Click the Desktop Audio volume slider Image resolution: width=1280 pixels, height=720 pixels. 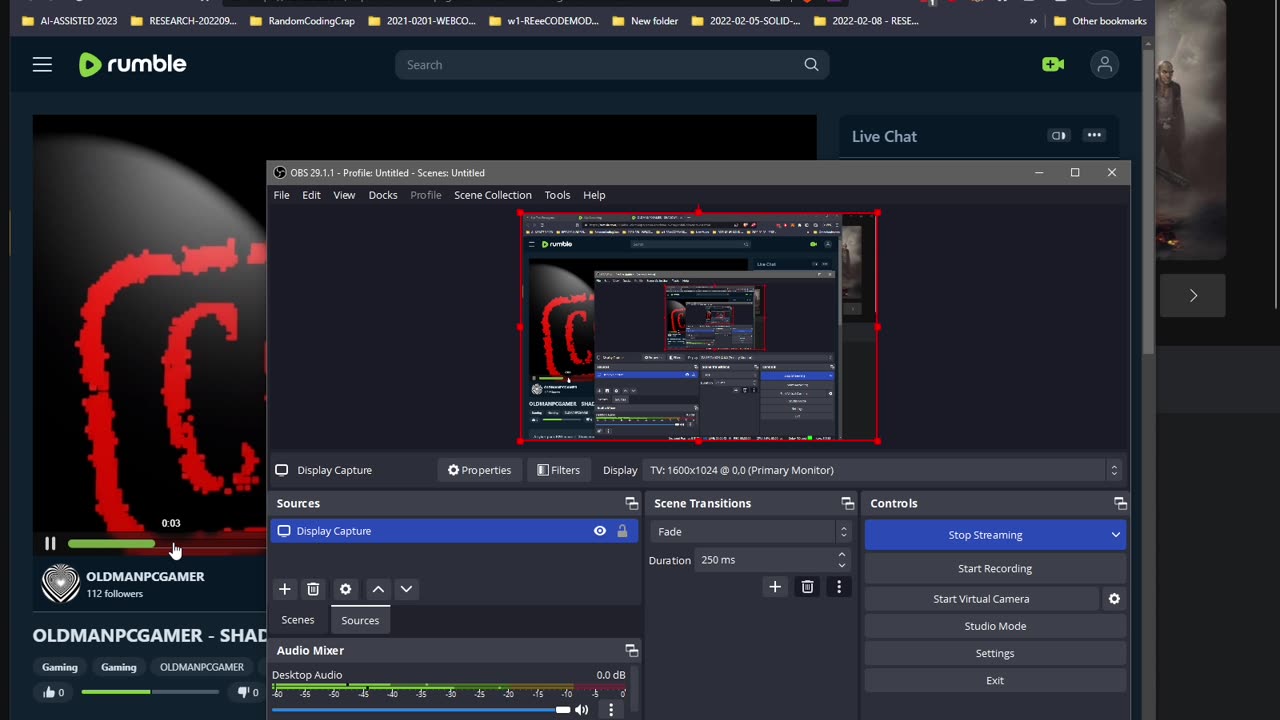421,710
